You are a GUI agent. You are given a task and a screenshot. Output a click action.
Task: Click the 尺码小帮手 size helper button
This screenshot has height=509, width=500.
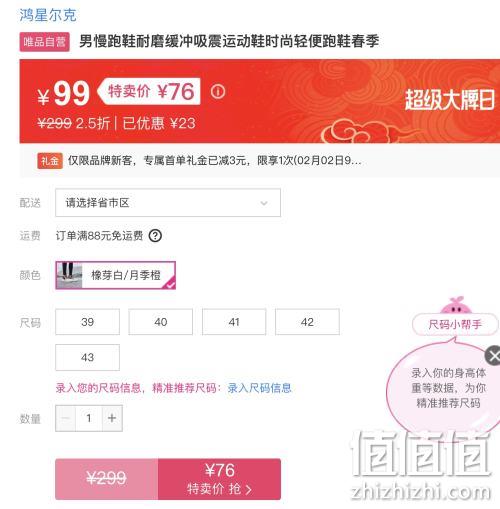[455, 324]
